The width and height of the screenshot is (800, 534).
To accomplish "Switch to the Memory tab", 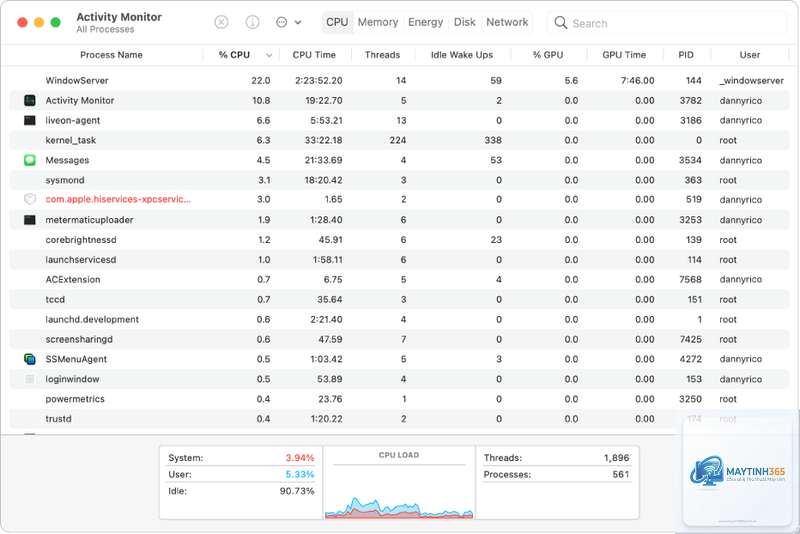I will (x=378, y=22).
